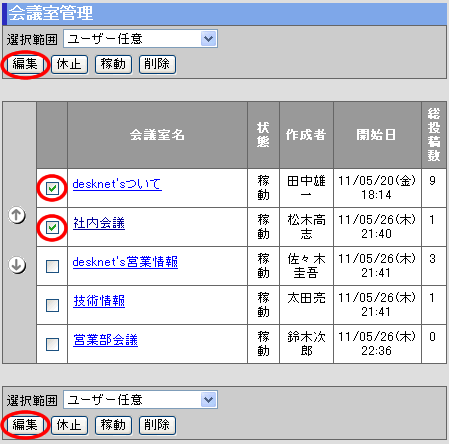
Task: Uncheck the 社内会議 row checkbox
Action: [x=52, y=227]
